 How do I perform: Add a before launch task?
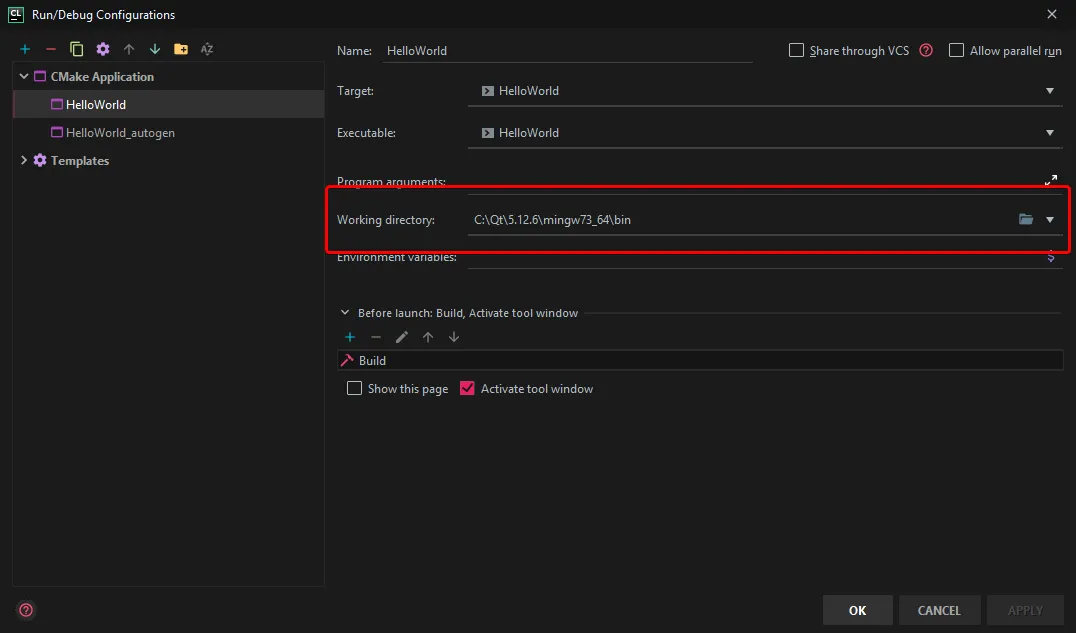(350, 337)
